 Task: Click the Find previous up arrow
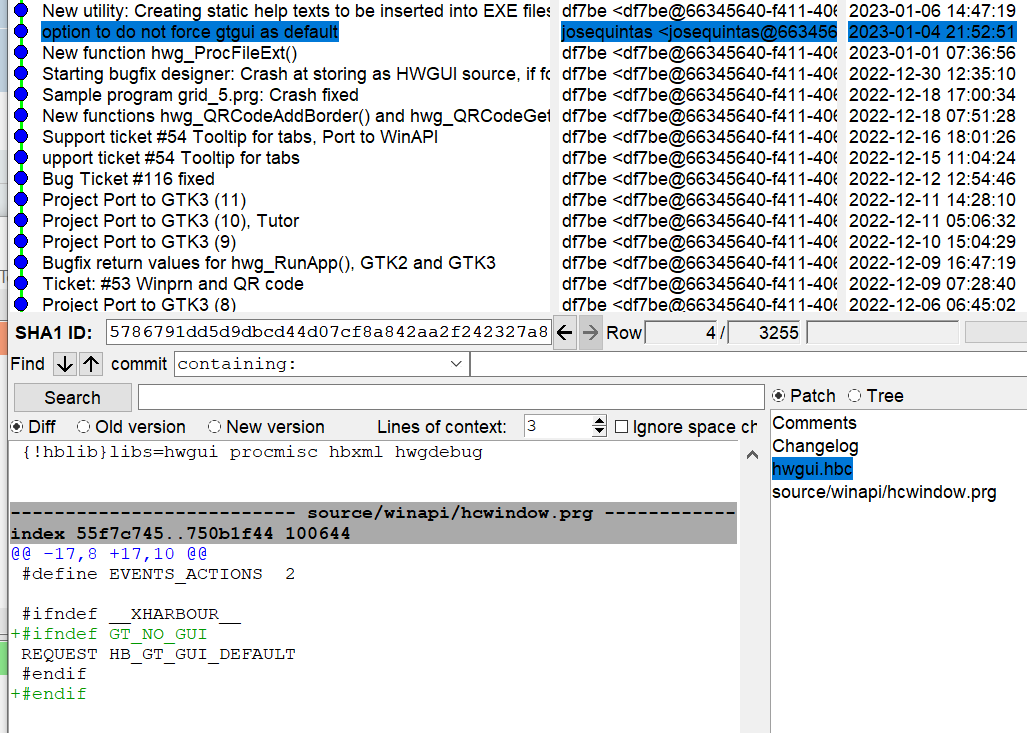tap(91, 364)
